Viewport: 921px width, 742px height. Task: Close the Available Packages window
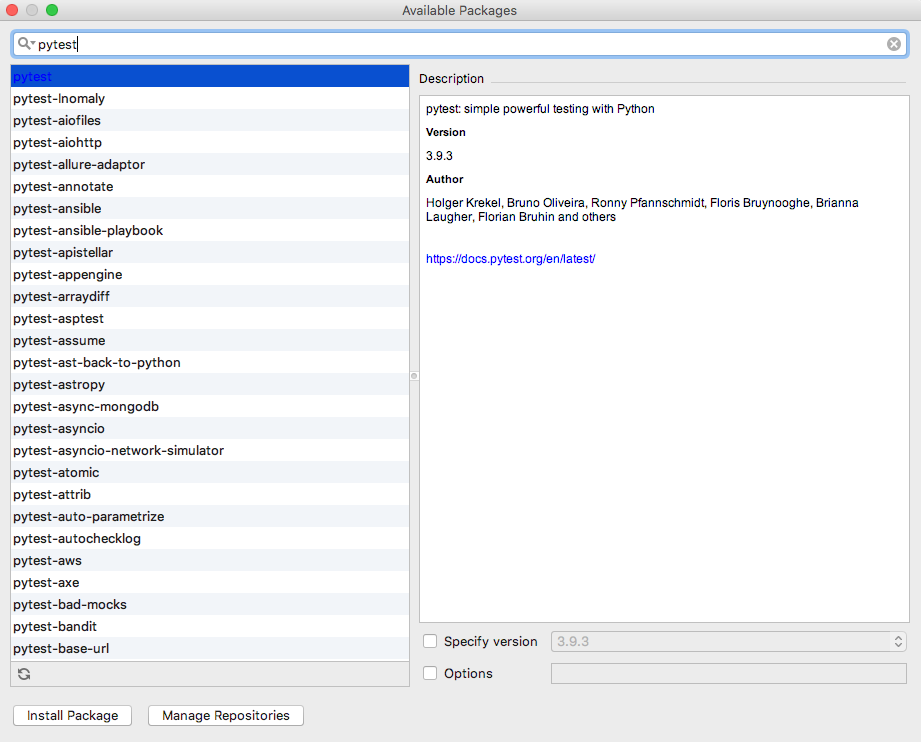[12, 10]
